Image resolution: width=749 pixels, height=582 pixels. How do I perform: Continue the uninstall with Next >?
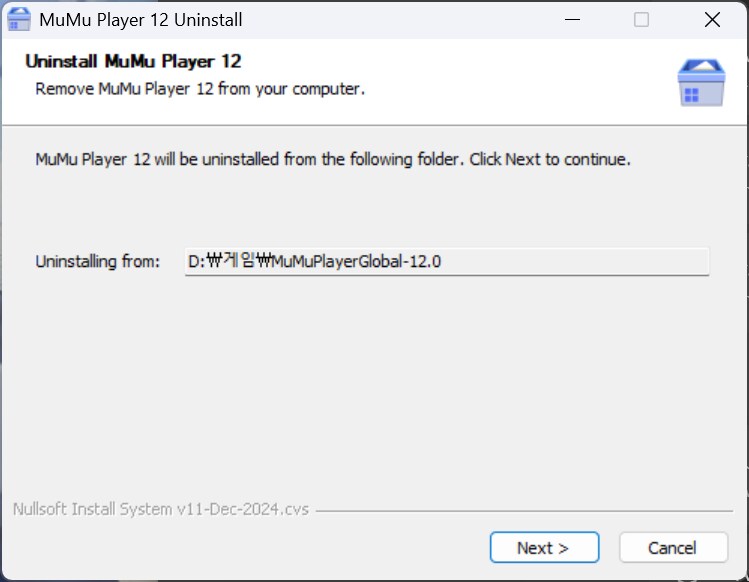(x=544, y=547)
